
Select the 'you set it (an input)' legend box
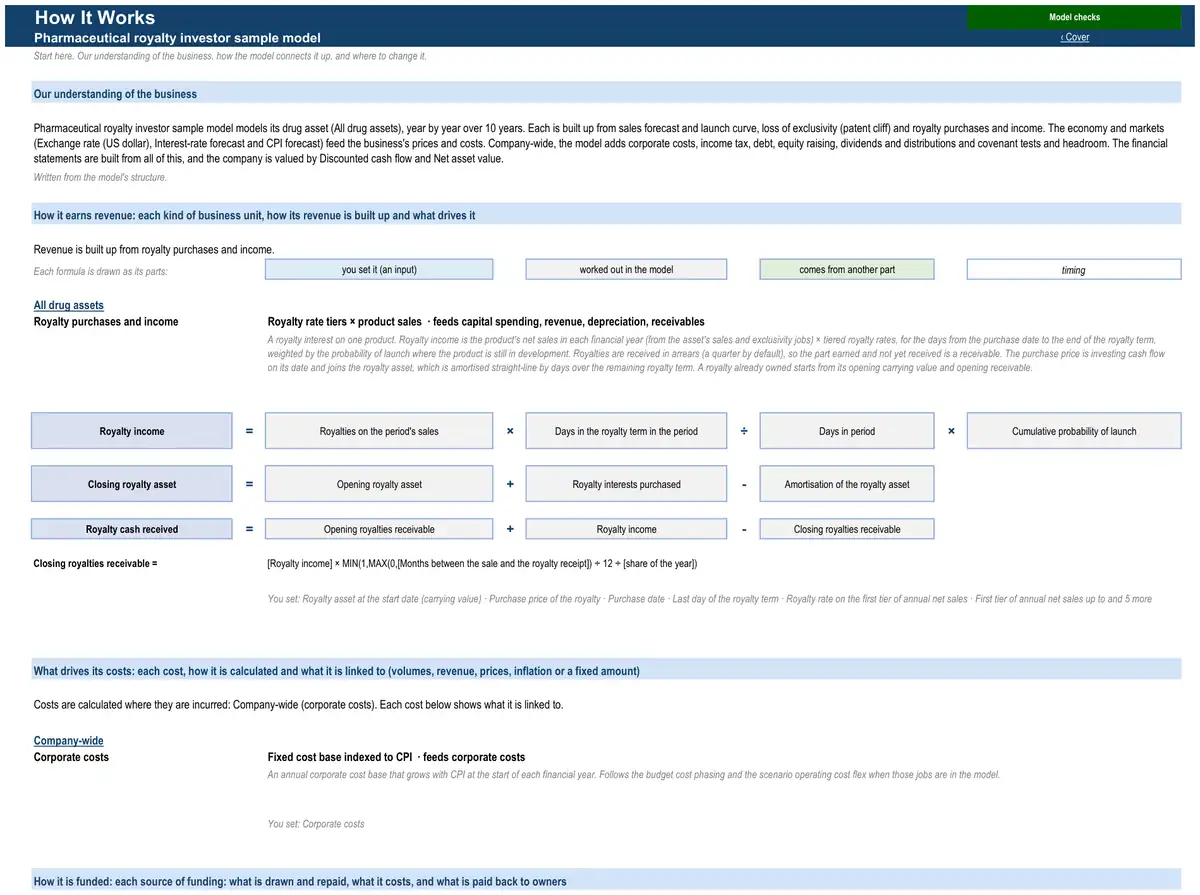coord(379,269)
